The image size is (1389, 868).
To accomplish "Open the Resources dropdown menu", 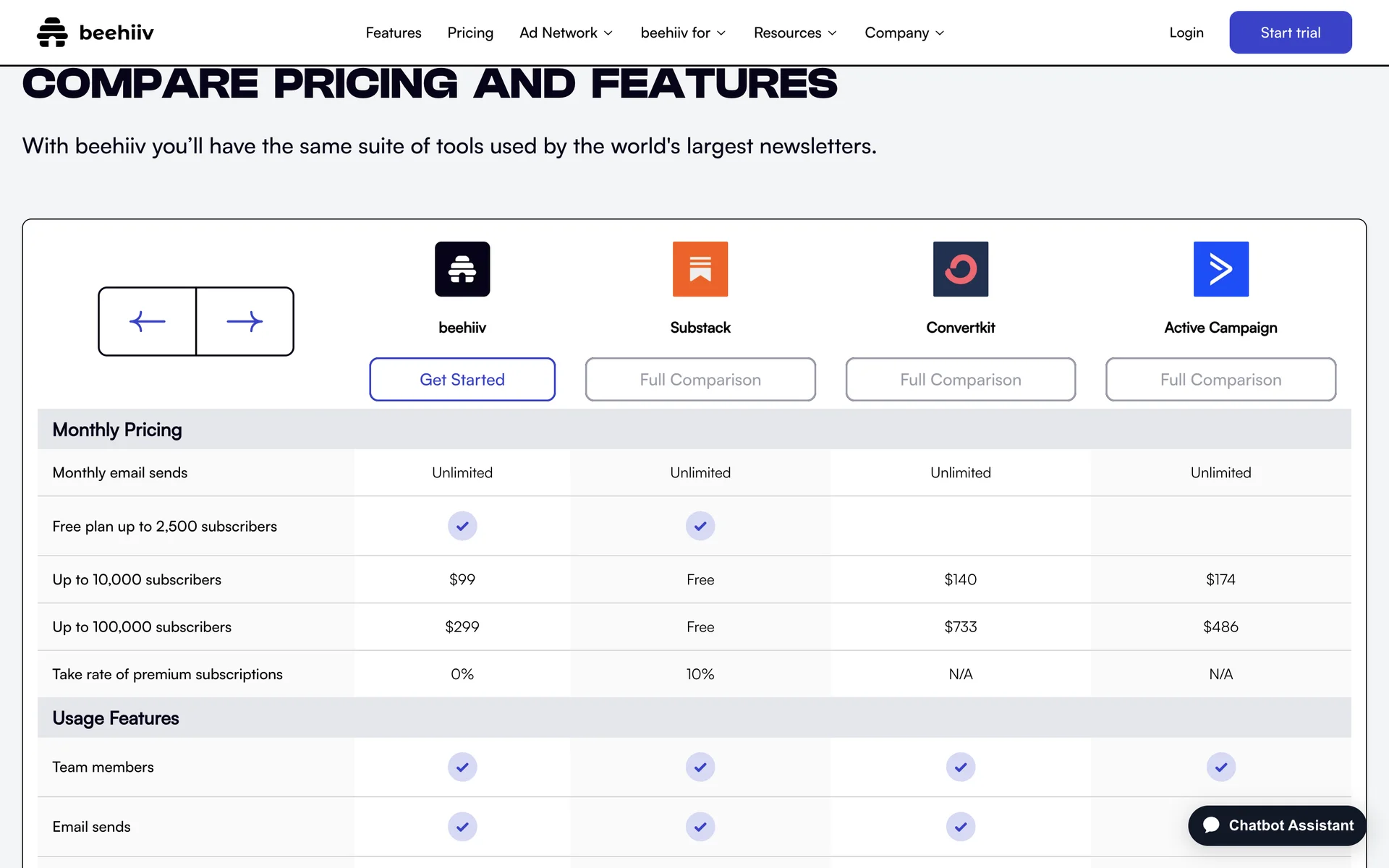I will click(x=794, y=33).
